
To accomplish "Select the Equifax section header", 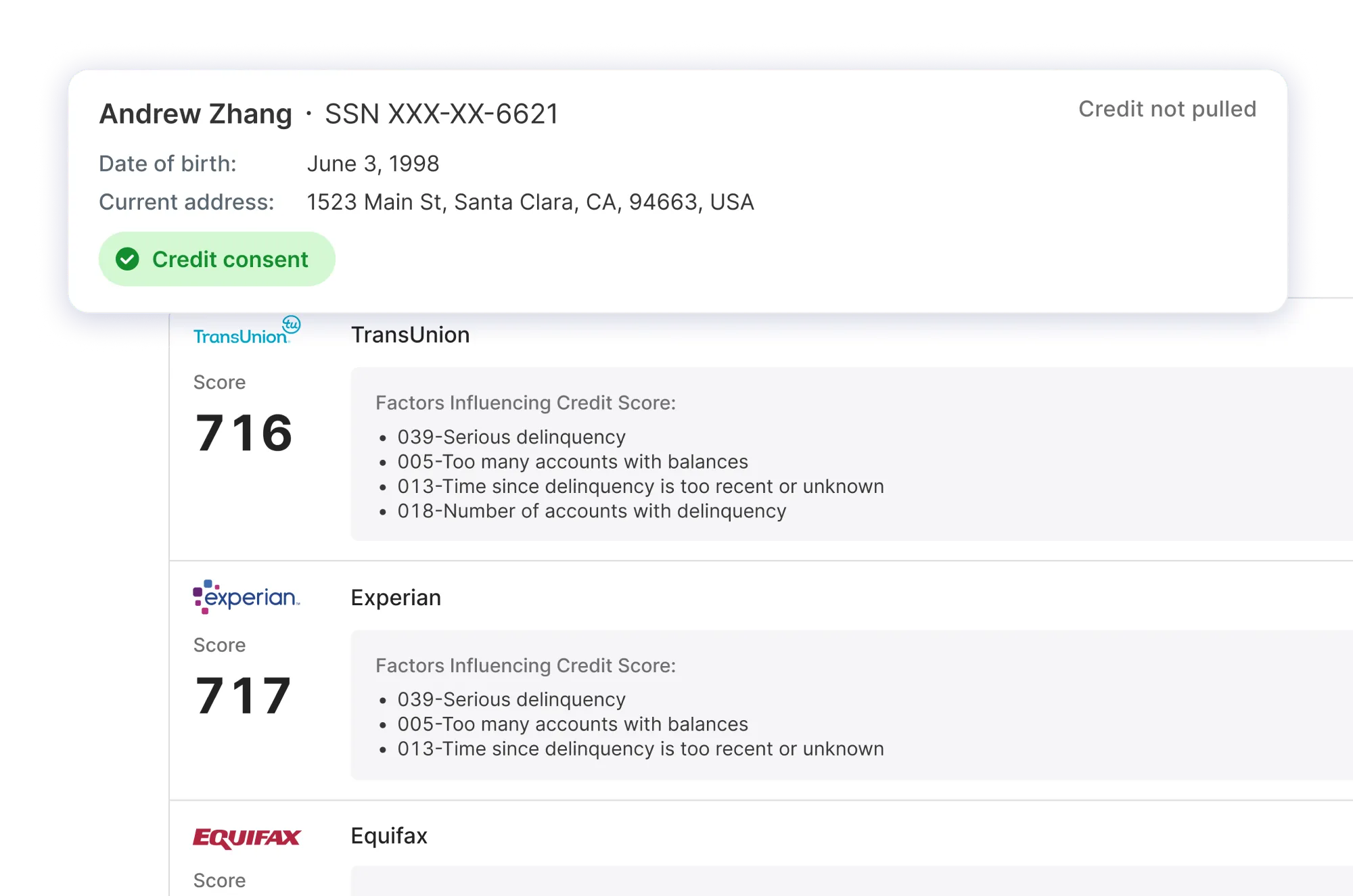I will tap(388, 836).
